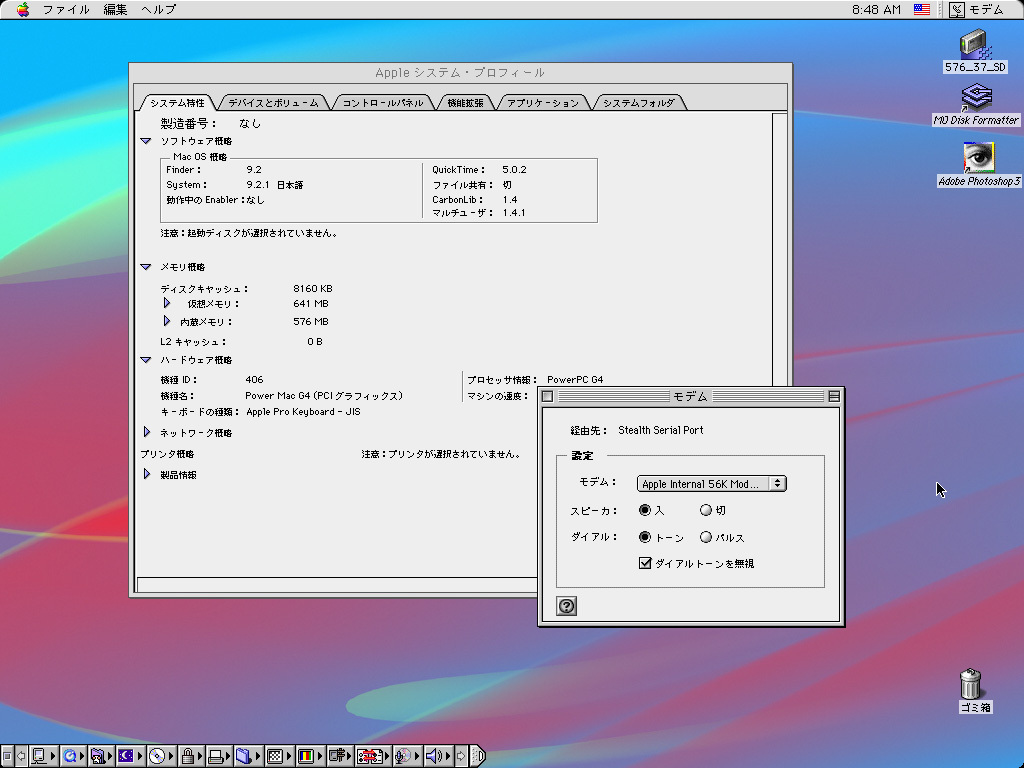Viewport: 1024px width, 768px height.
Task: Uncheck ダイアルトーンを無視 checkbox
Action: [x=645, y=564]
